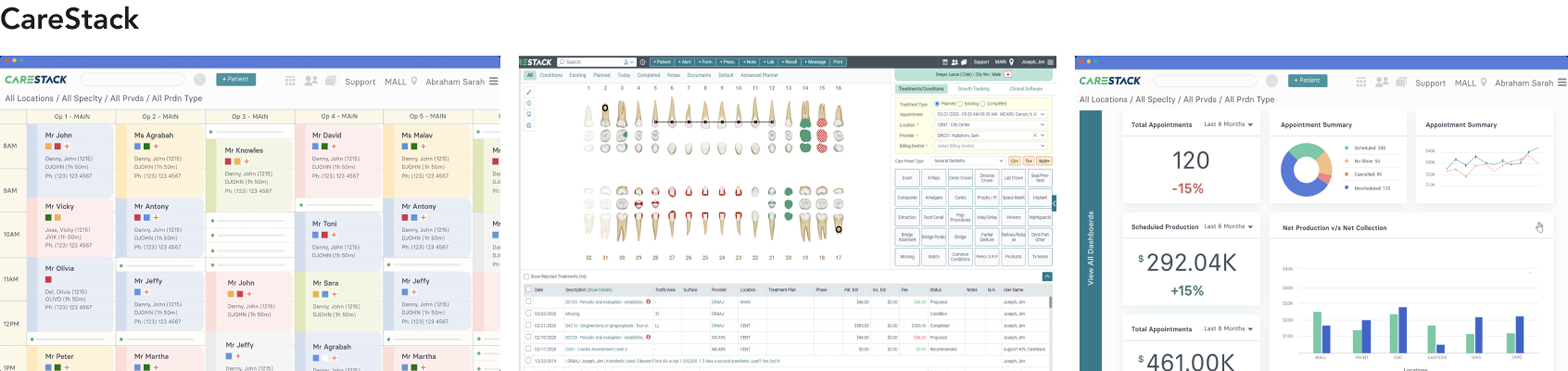
Task: Check row for D4210 Gingivectomy treatment
Action: pyautogui.click(x=528, y=325)
